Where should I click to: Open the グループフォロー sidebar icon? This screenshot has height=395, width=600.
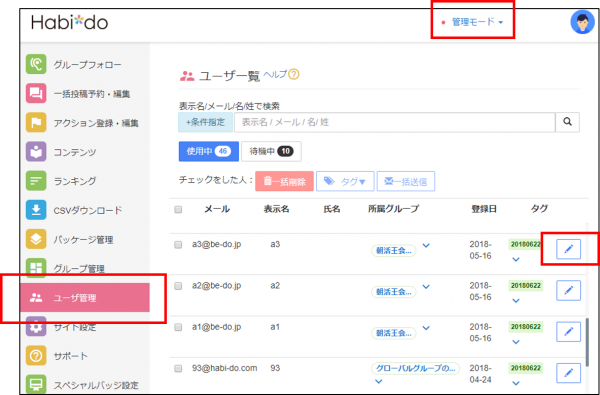36,64
